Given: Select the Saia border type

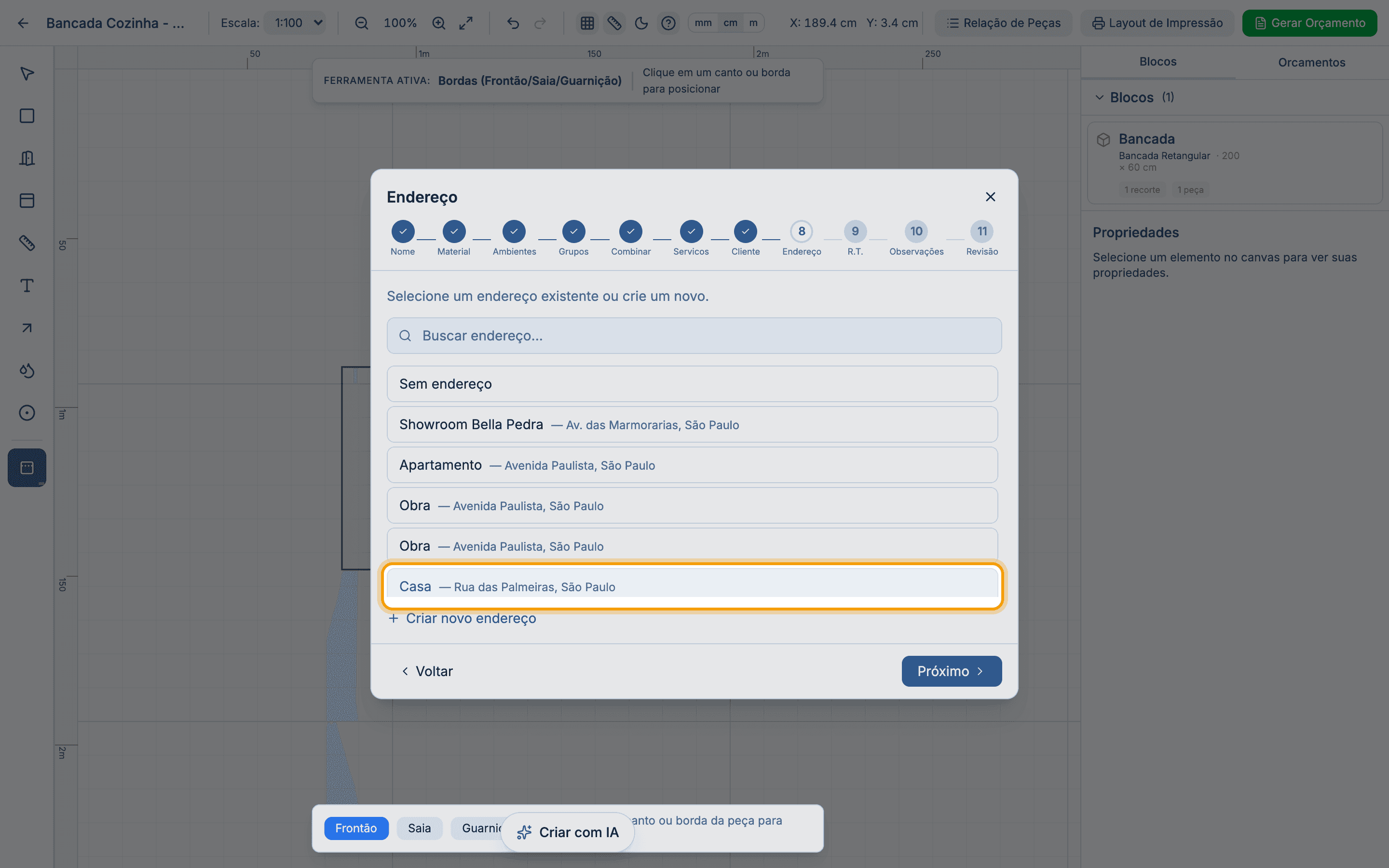Looking at the screenshot, I should pos(419,828).
